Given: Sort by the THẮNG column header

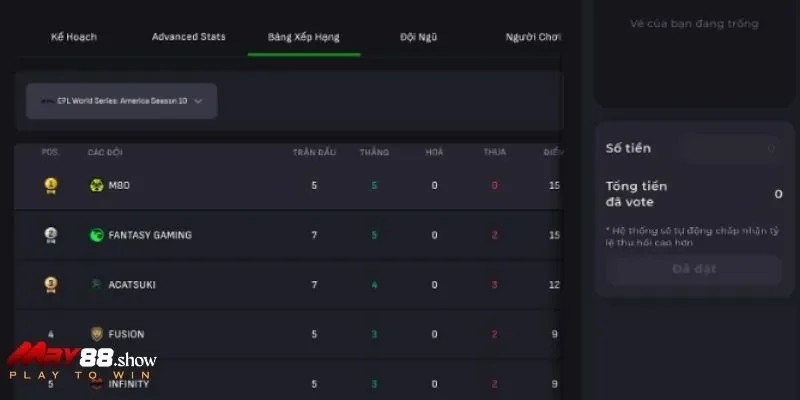Looking at the screenshot, I should coord(374,152).
